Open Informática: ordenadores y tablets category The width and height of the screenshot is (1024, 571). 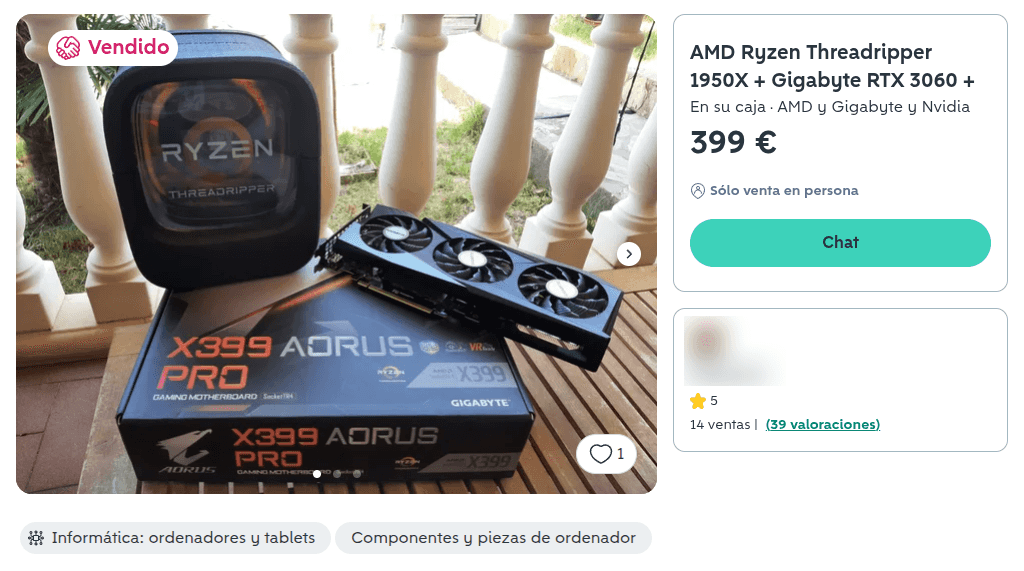(x=175, y=538)
